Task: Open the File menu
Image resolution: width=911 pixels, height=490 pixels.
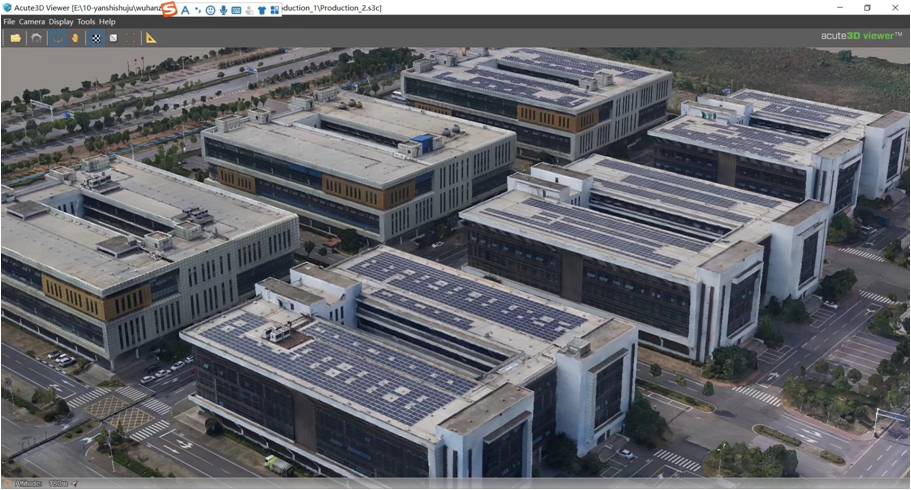Action: (x=9, y=21)
